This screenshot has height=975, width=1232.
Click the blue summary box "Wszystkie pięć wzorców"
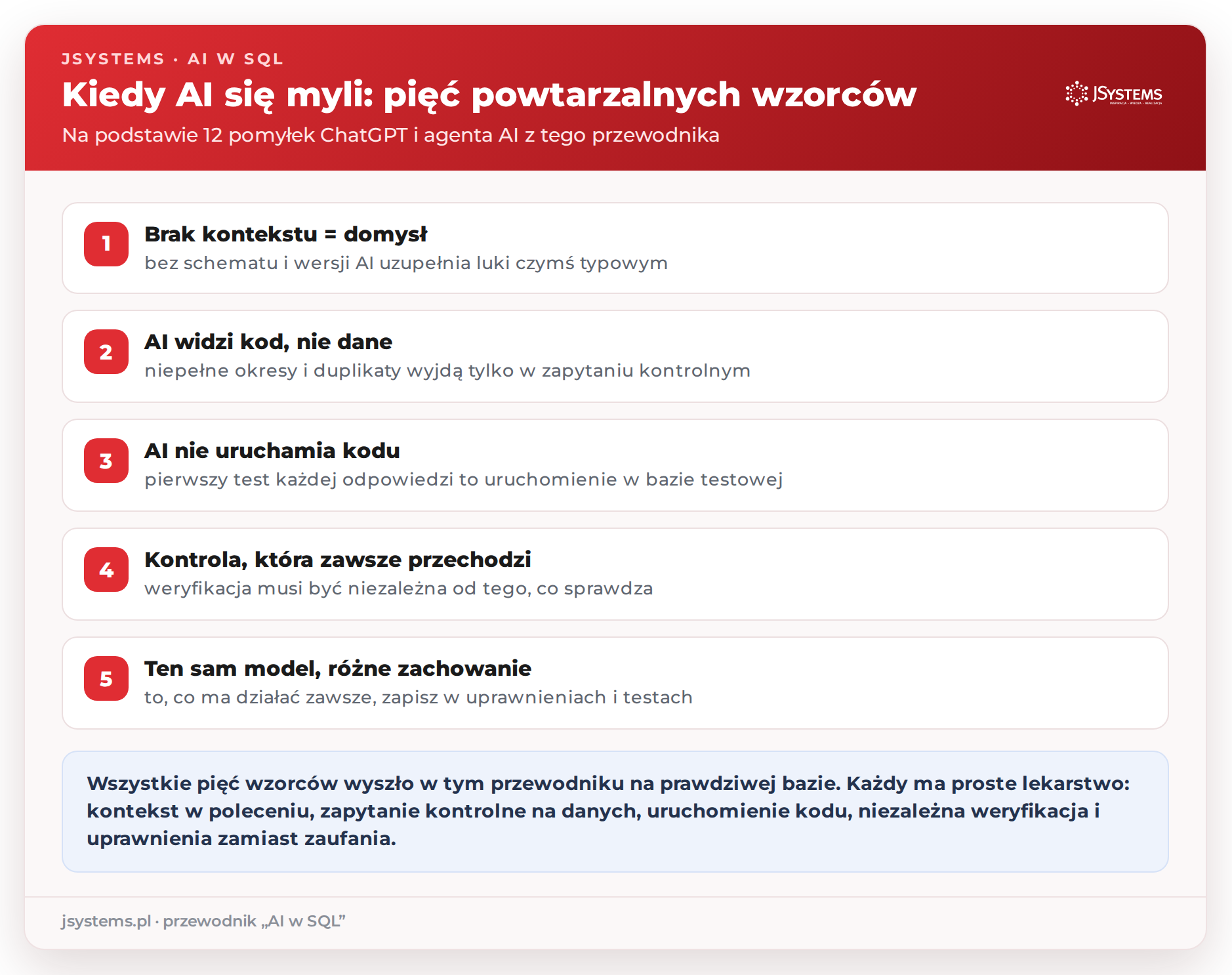[x=615, y=812]
